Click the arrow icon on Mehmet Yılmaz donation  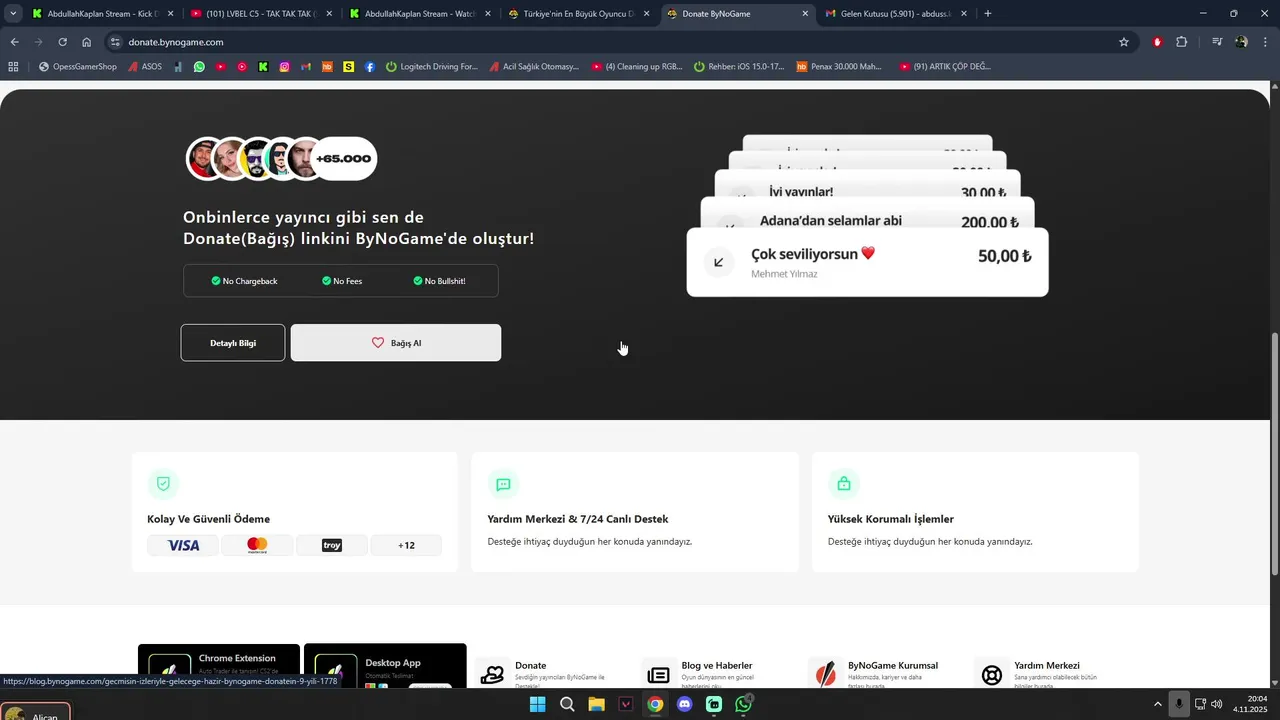718,263
